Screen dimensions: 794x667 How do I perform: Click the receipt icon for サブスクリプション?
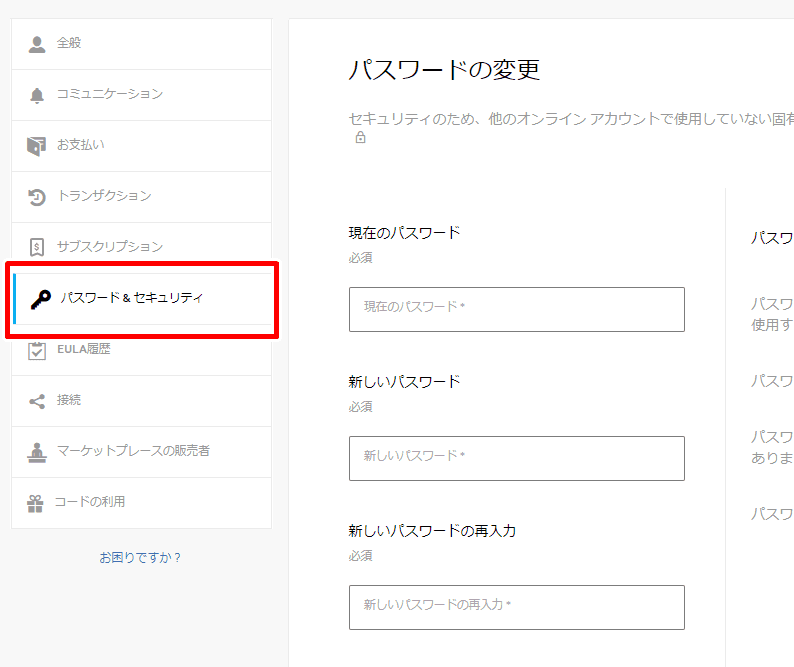pyautogui.click(x=37, y=247)
